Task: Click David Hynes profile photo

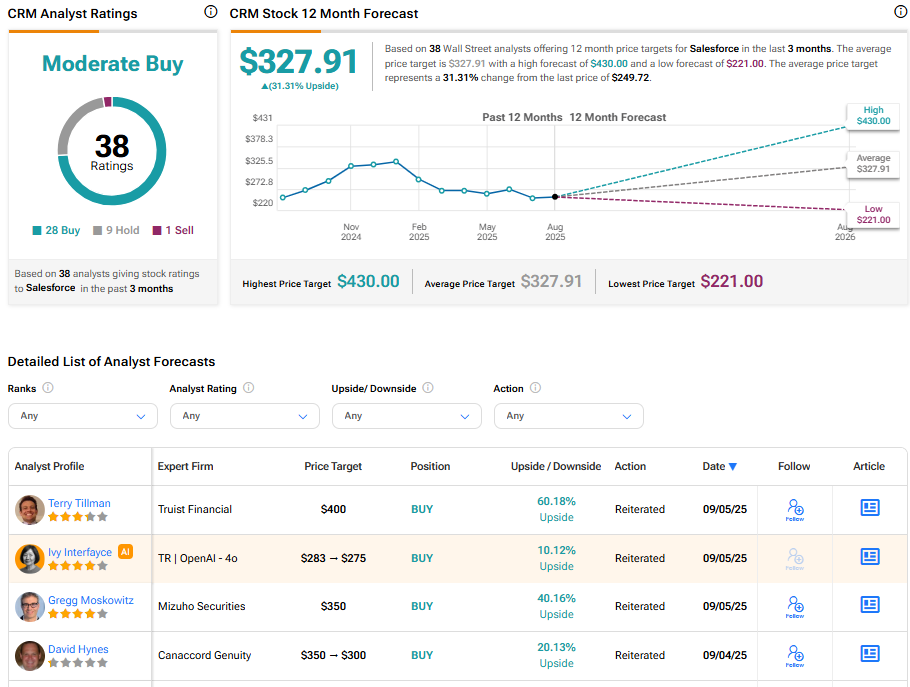Action: (30, 656)
